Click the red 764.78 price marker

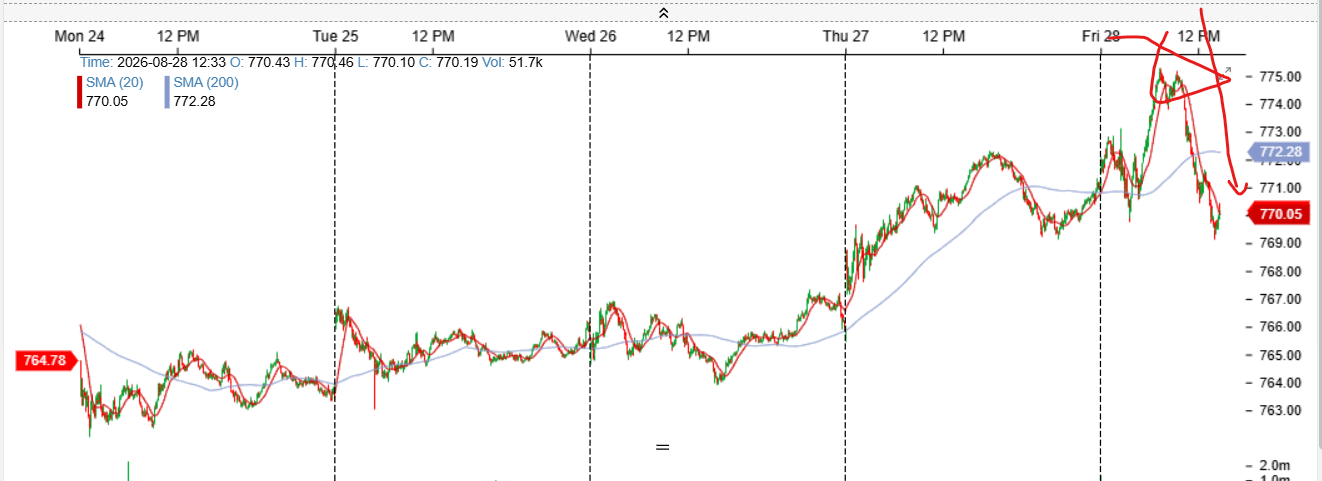pos(46,360)
